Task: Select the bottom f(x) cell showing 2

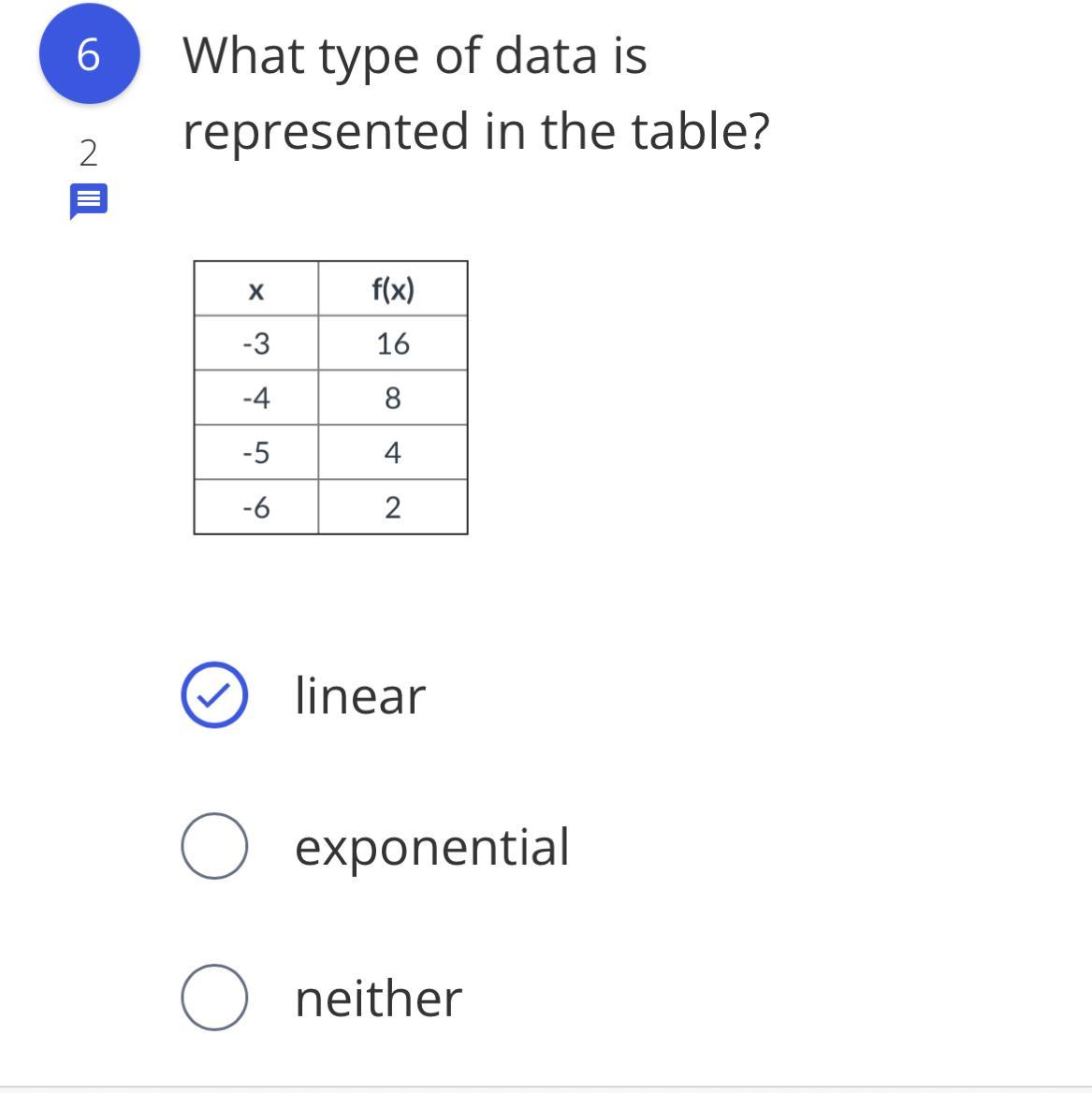Action: (x=393, y=507)
